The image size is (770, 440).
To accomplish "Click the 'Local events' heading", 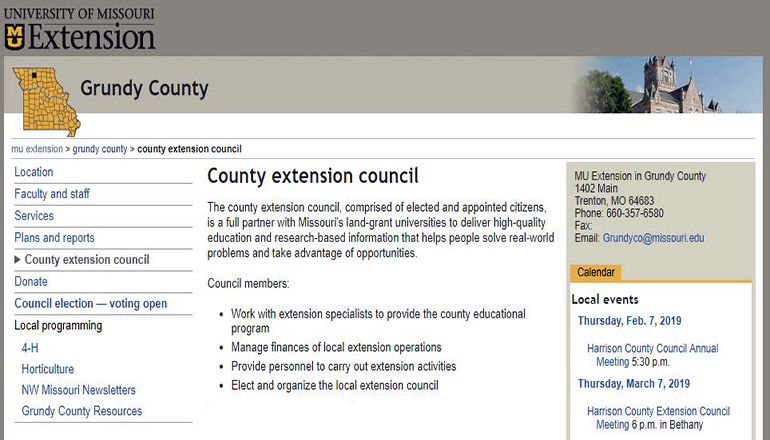I will (x=605, y=300).
